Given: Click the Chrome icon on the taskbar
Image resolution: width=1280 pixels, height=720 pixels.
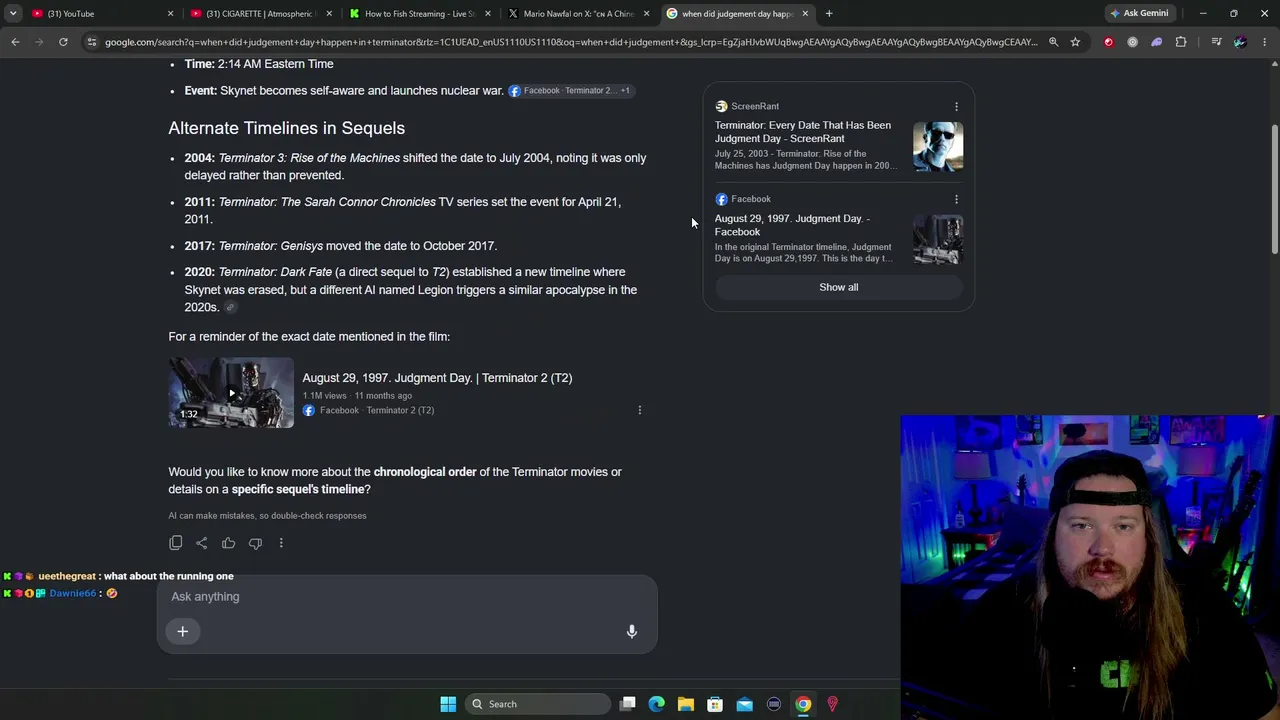Looking at the screenshot, I should click(803, 704).
